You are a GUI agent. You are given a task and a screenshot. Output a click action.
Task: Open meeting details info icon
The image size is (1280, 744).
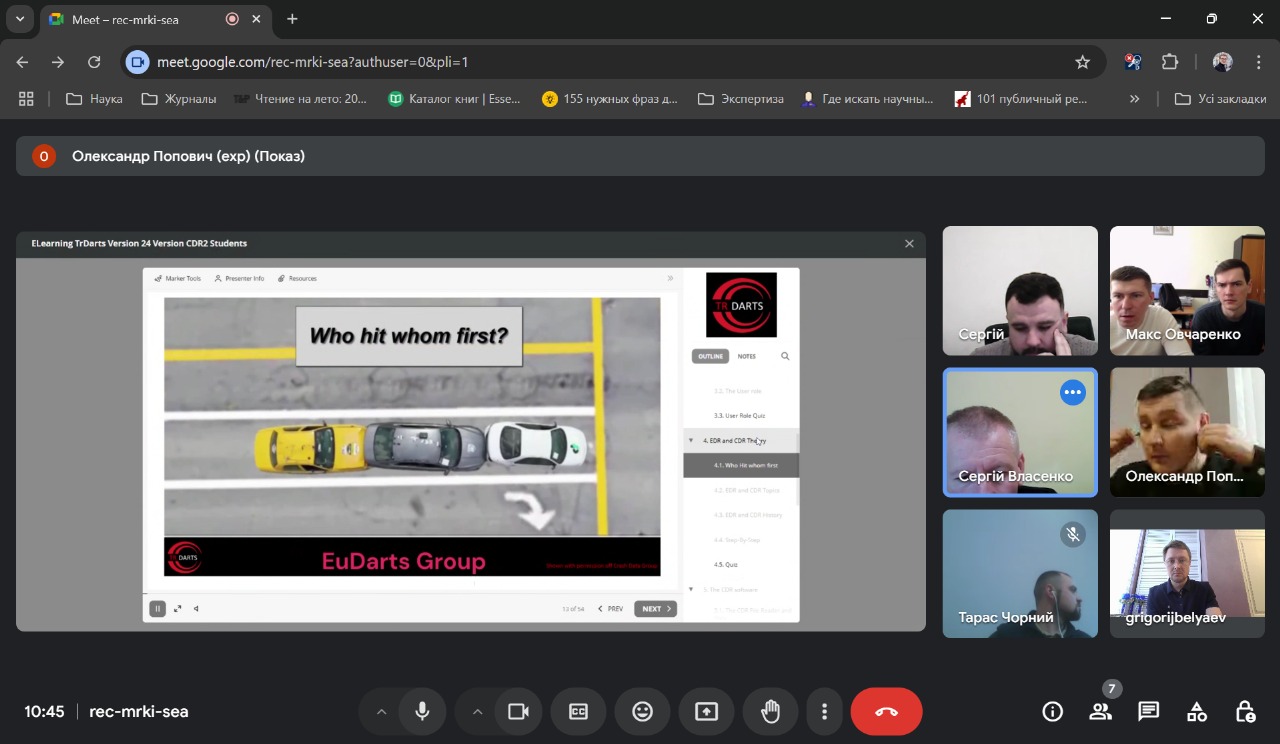coord(1052,712)
